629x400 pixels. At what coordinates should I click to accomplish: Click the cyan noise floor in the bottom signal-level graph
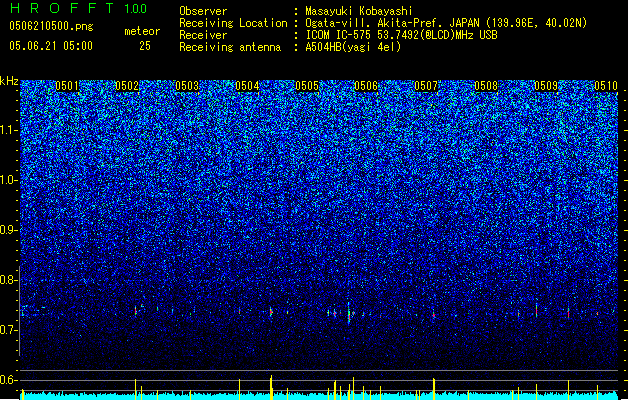pos(317,396)
